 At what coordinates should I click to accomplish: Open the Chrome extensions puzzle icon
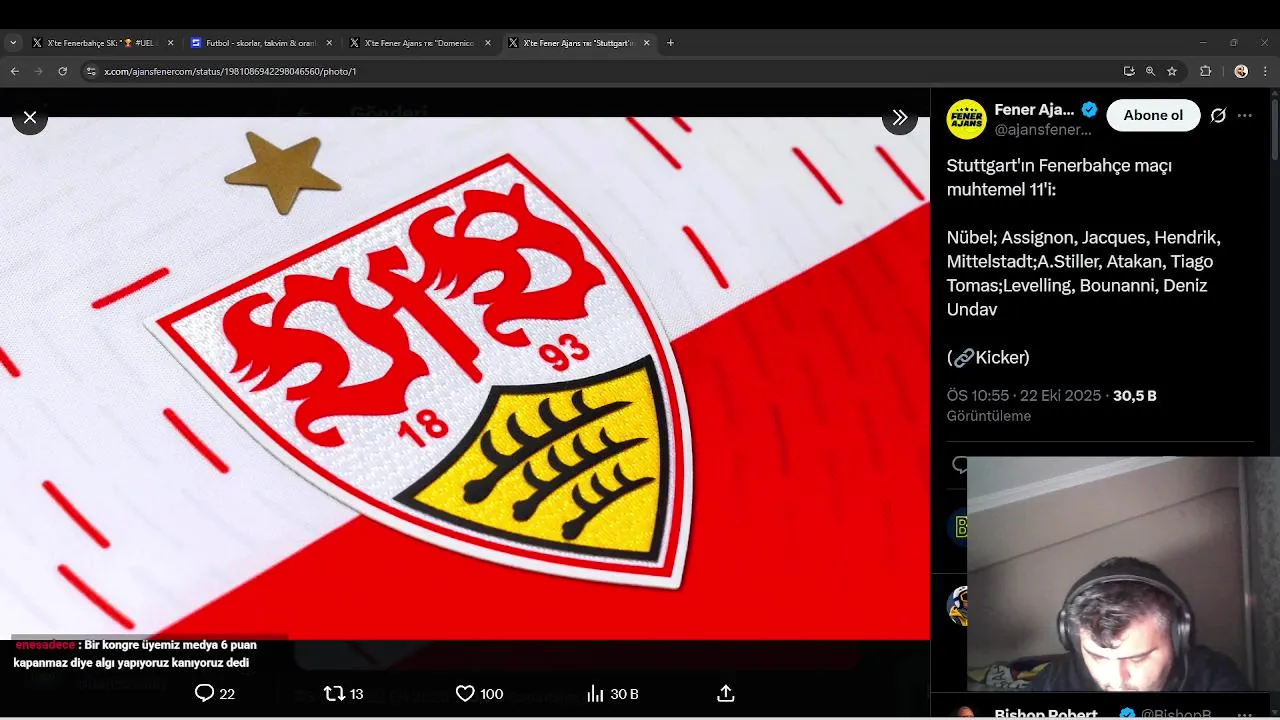pos(1205,71)
